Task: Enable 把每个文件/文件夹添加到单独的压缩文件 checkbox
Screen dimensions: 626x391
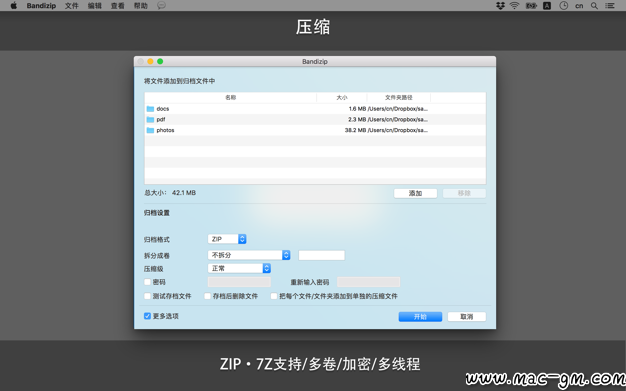Action: point(274,296)
